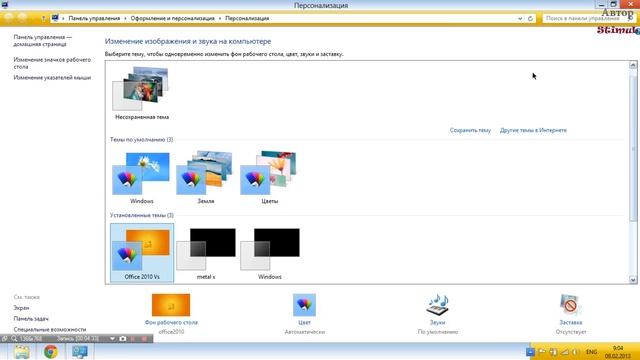This screenshot has height=360, width=640.
Task: Select the installed Windows theme with black preview
Action: 270,253
